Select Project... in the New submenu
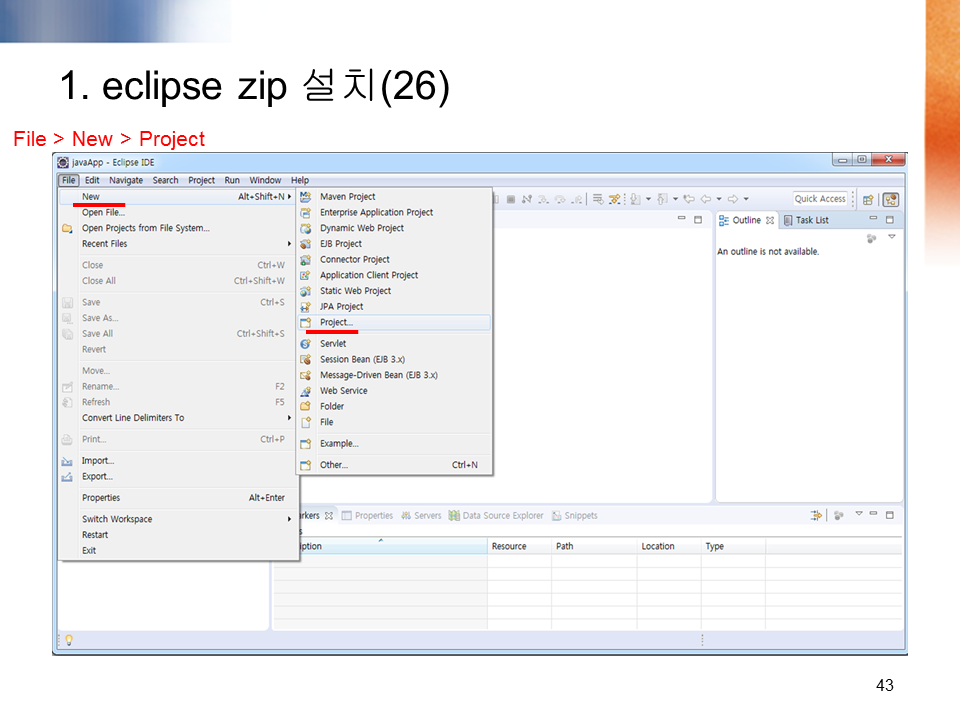The image size is (960, 720). pyautogui.click(x=394, y=322)
